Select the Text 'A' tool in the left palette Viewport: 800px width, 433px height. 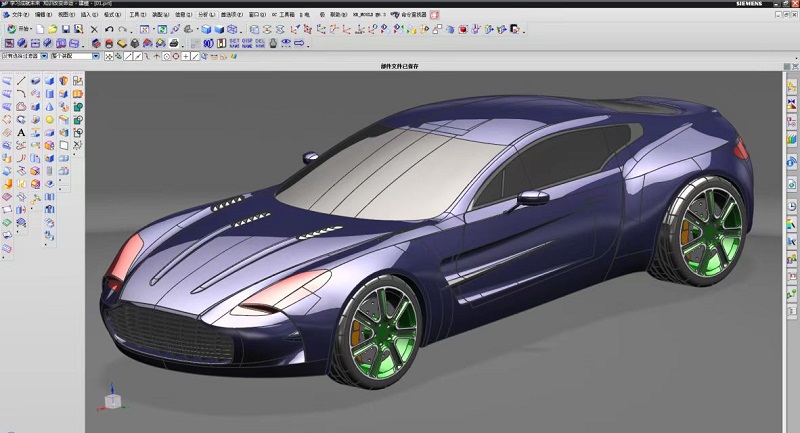(x=21, y=133)
